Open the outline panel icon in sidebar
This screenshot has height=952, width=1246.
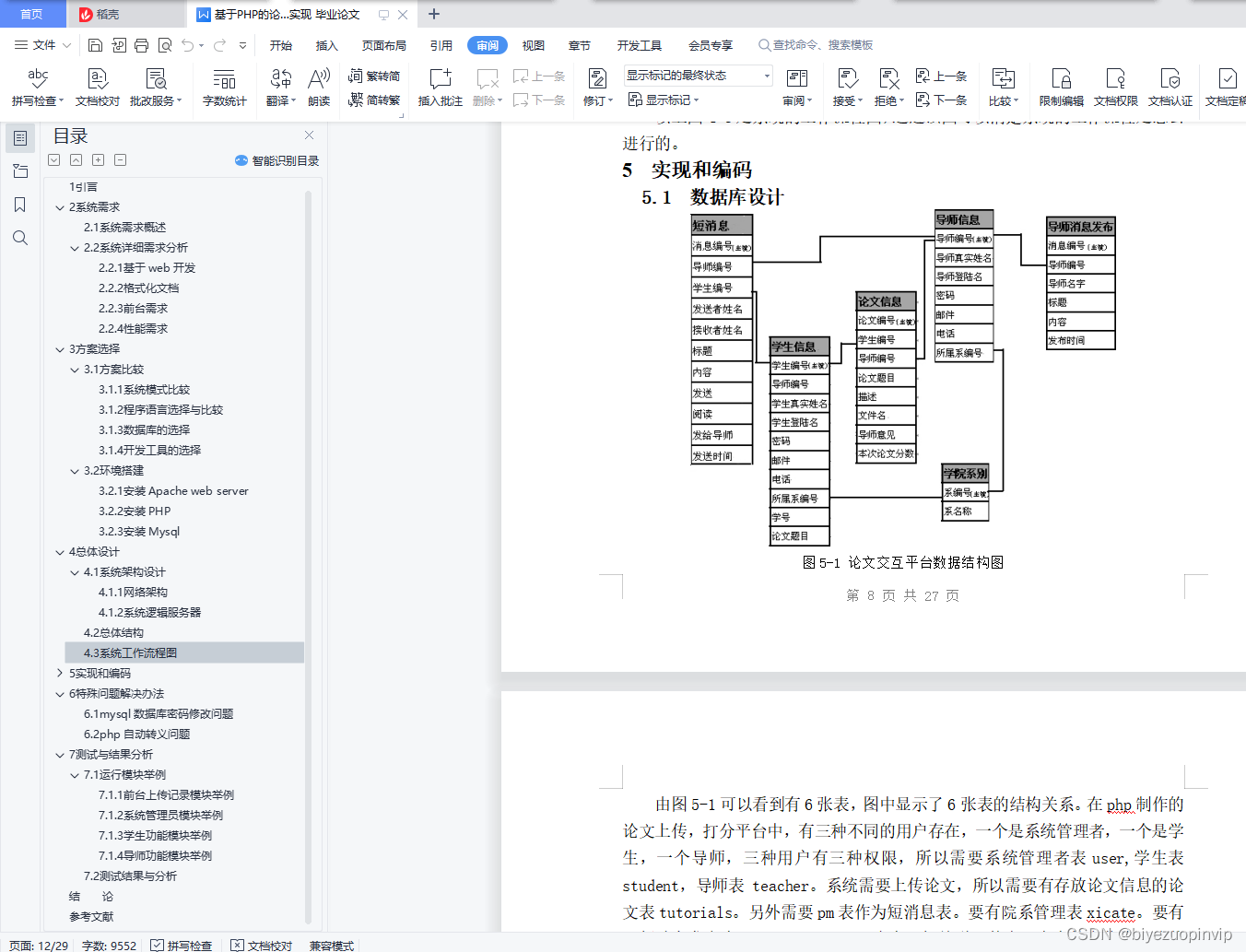[x=20, y=138]
